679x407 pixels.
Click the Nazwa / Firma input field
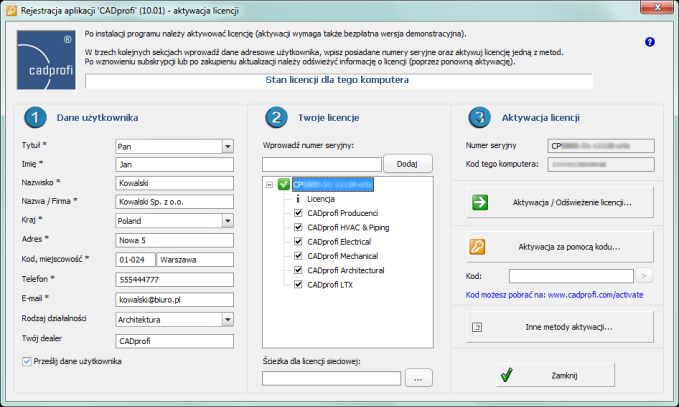pos(175,202)
